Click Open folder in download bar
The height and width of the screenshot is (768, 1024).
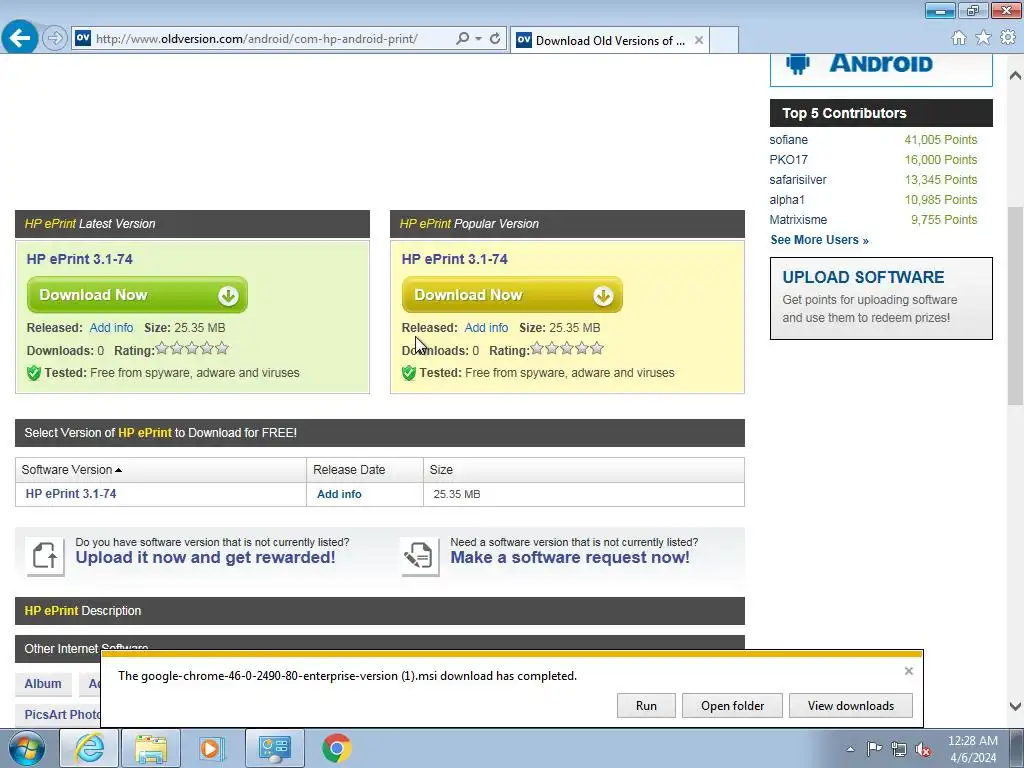click(732, 705)
